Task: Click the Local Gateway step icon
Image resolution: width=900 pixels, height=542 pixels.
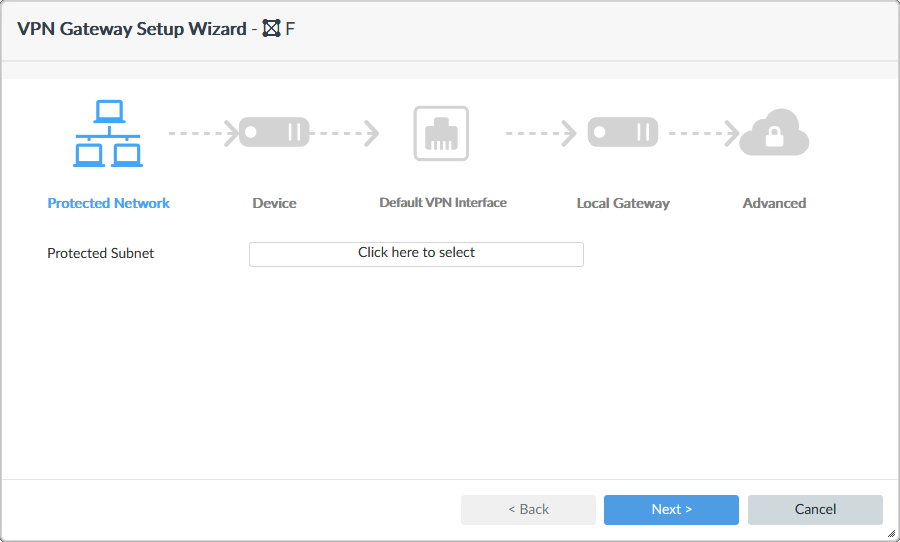Action: click(x=622, y=132)
